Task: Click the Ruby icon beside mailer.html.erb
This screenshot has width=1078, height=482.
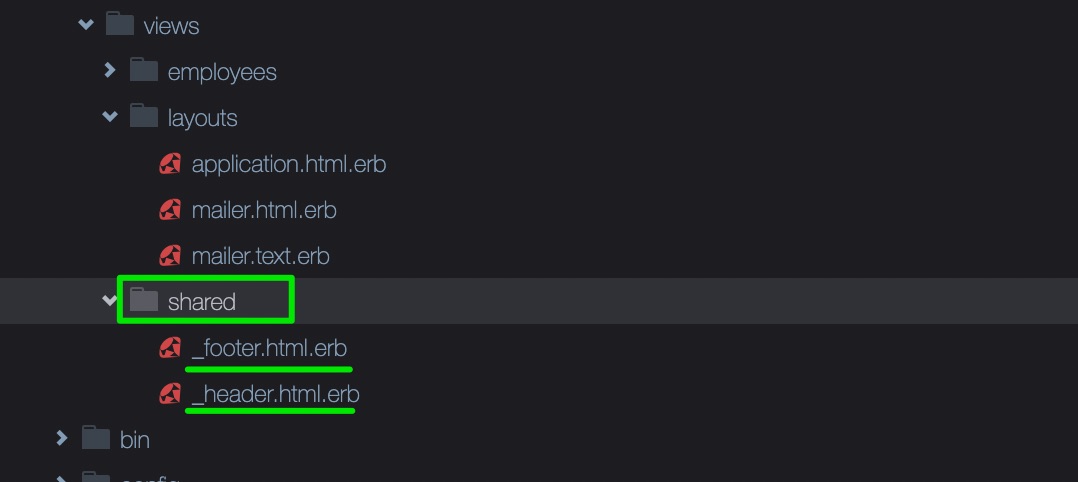Action: point(170,210)
